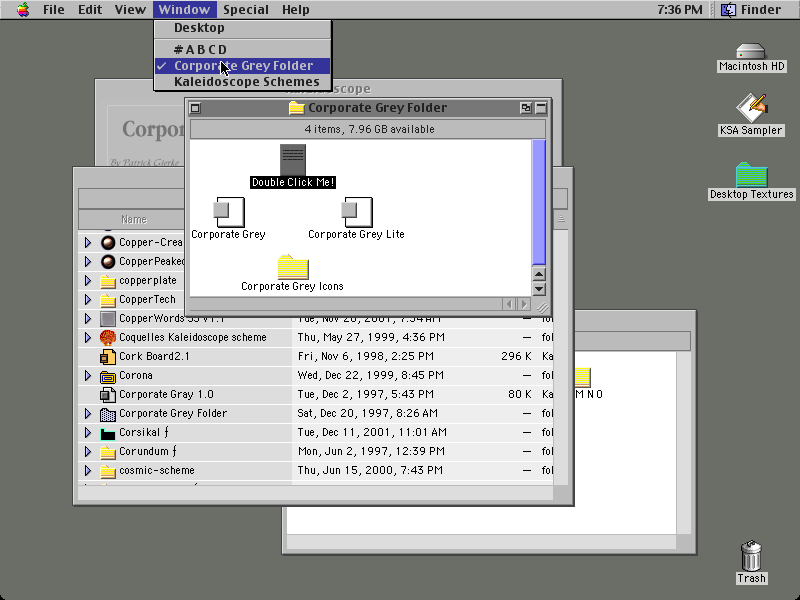The image size is (800, 600).
Task: Expand the Corporate Grey Folder list triangle
Action: pyautogui.click(x=88, y=413)
